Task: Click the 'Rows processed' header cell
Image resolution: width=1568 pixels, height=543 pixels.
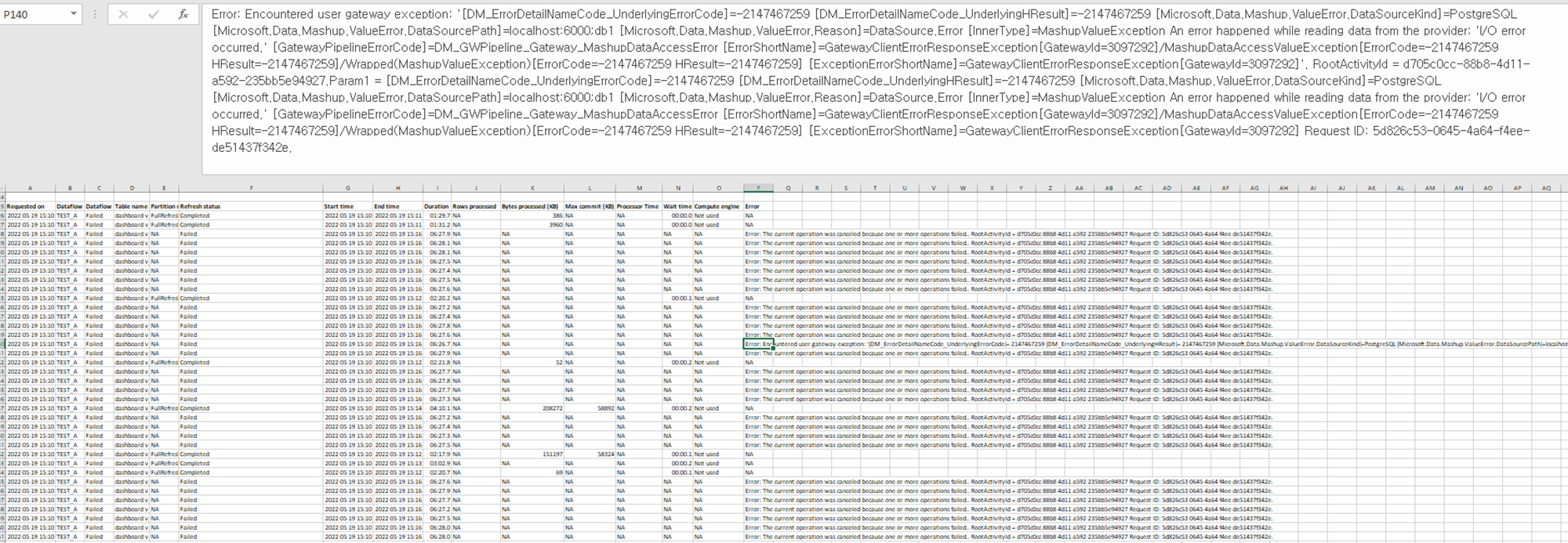Action: (474, 207)
